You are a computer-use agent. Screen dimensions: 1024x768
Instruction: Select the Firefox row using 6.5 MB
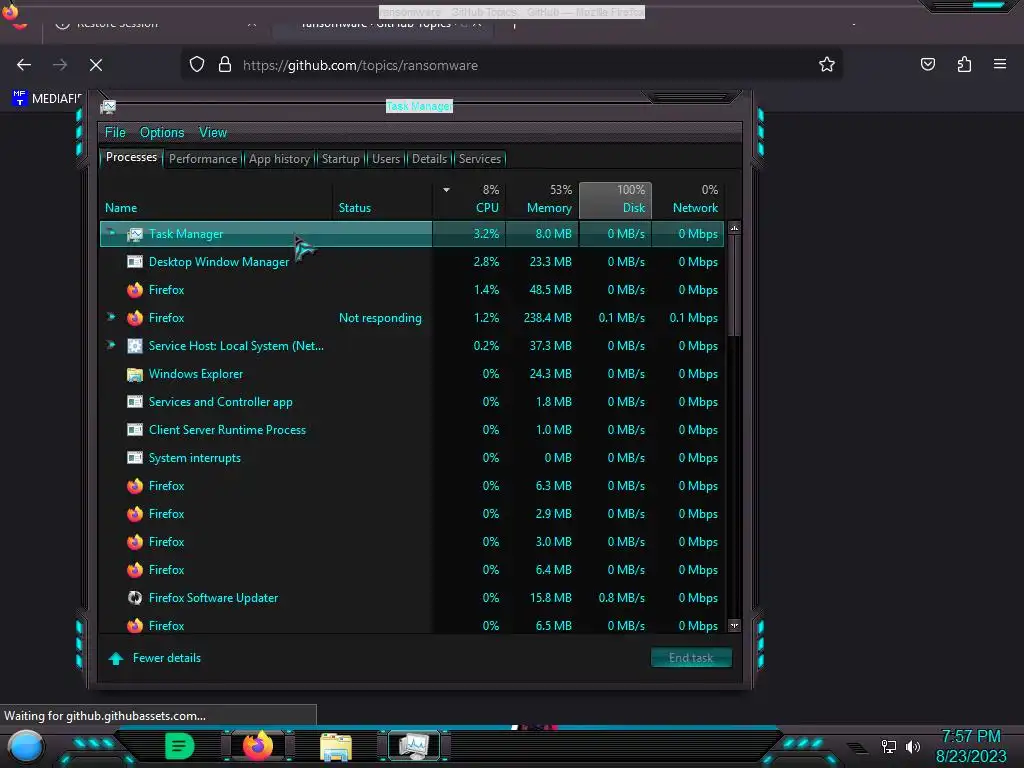pyautogui.click(x=412, y=624)
